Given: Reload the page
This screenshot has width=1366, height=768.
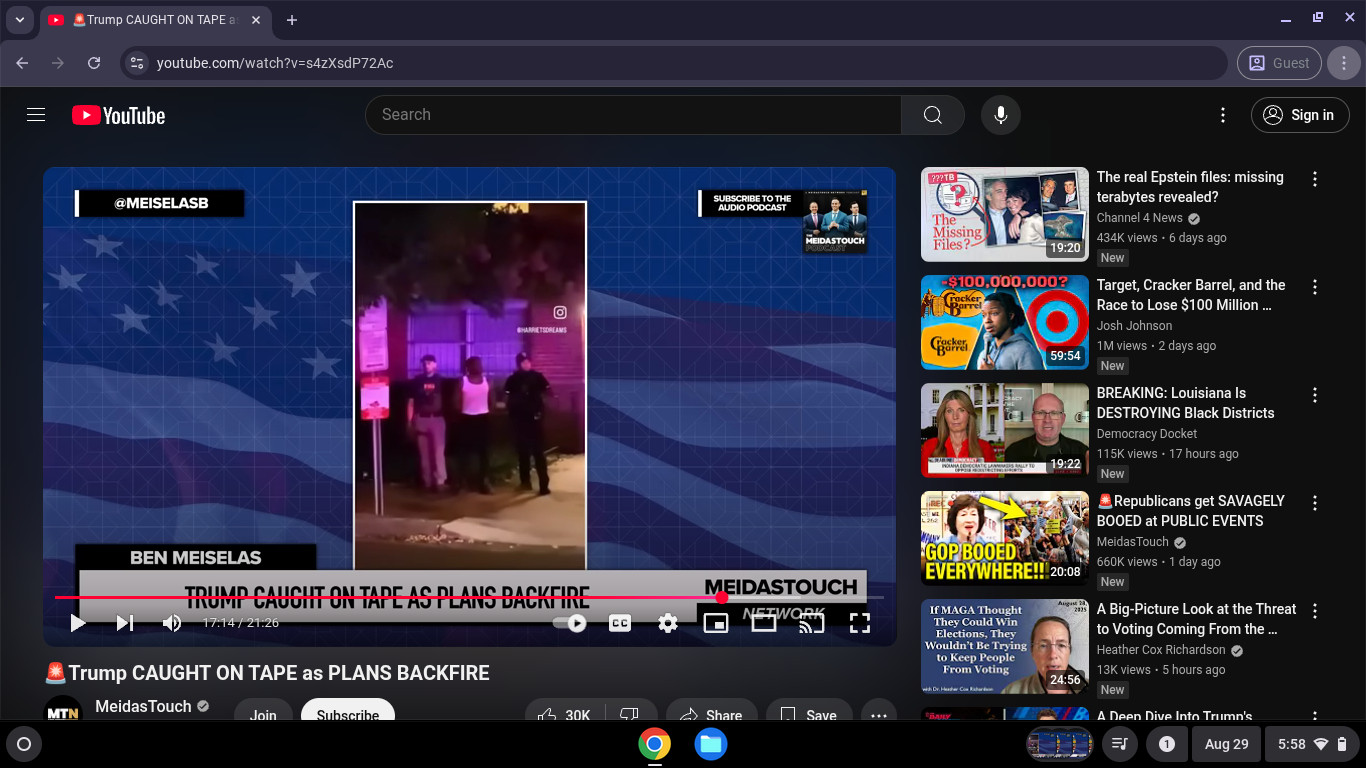Looking at the screenshot, I should (94, 63).
